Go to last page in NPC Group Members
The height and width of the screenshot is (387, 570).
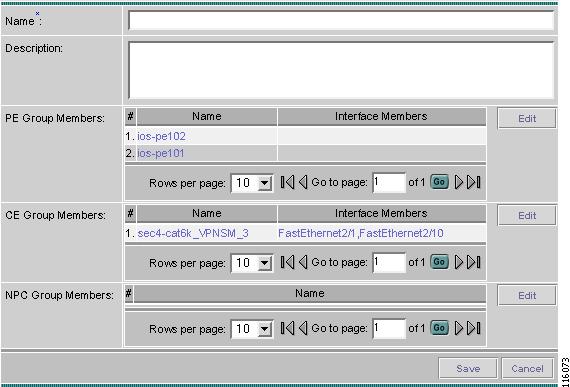tap(474, 328)
